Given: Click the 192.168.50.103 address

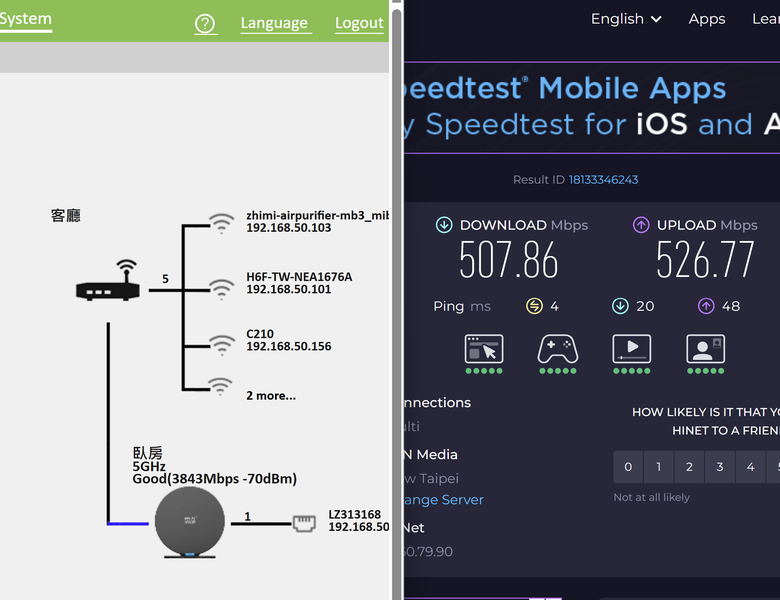Looking at the screenshot, I should coord(289,228).
